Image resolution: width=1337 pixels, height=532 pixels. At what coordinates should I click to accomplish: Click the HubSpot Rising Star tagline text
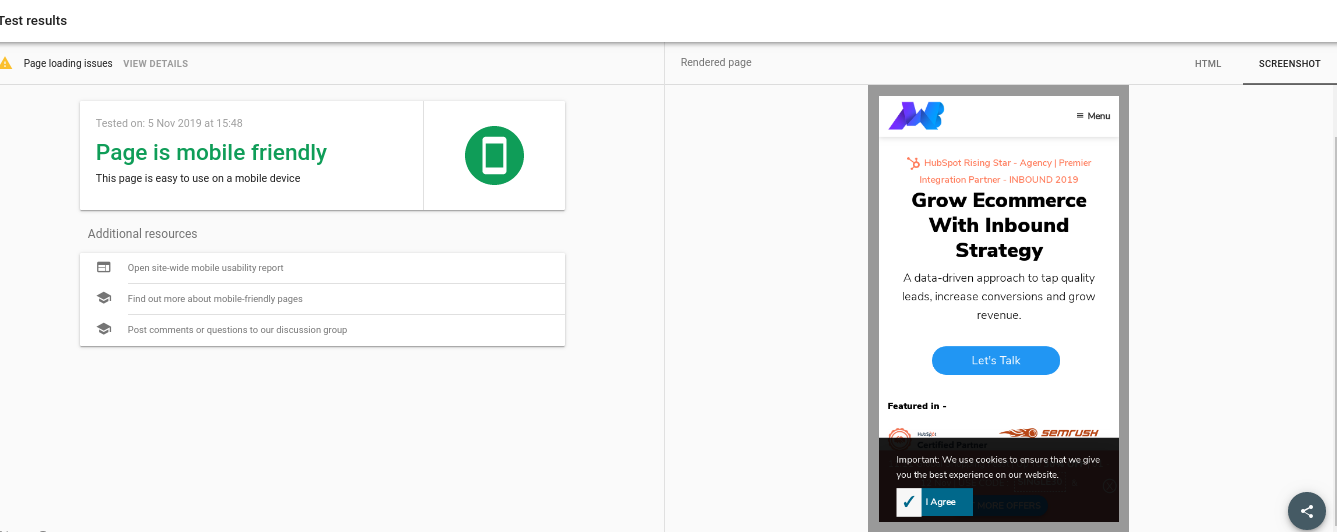click(x=1000, y=171)
